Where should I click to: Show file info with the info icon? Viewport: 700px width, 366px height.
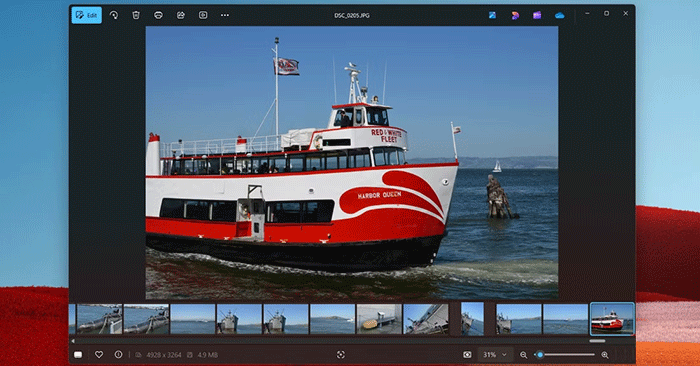pyautogui.click(x=118, y=354)
